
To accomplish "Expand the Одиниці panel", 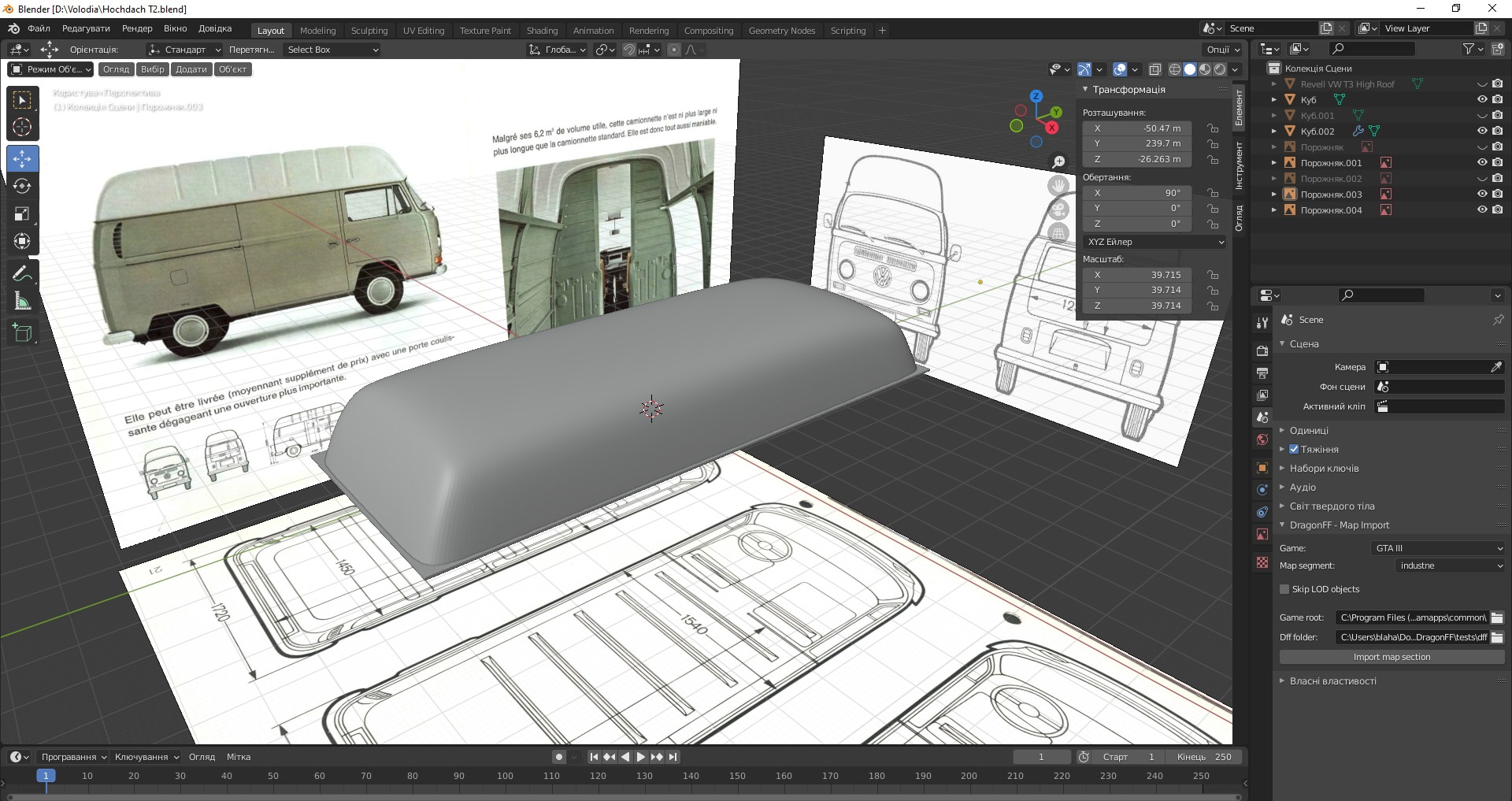I will (x=1309, y=430).
